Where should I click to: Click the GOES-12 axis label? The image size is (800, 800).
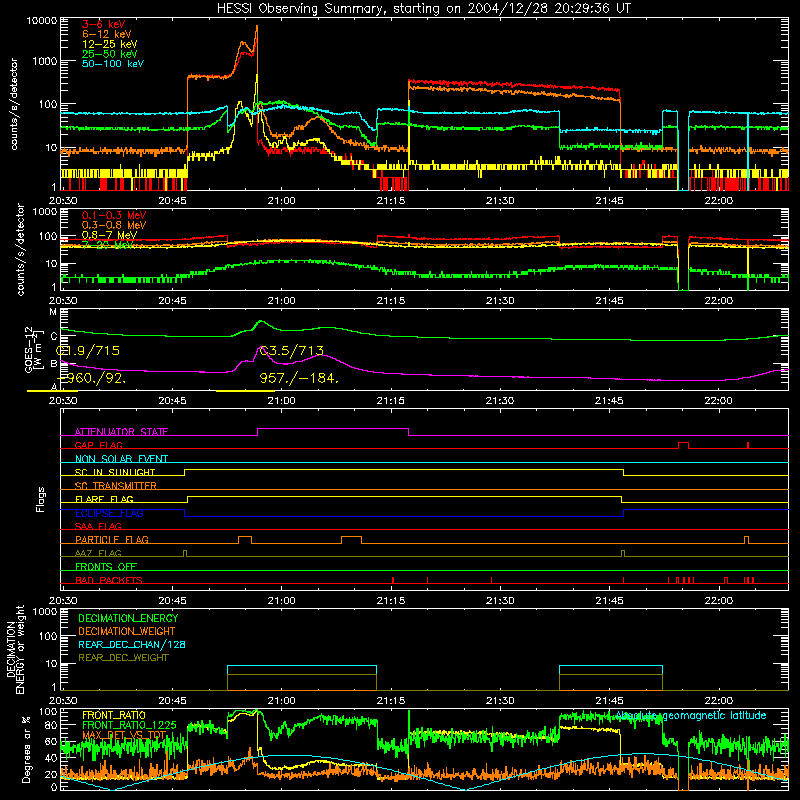(33, 349)
